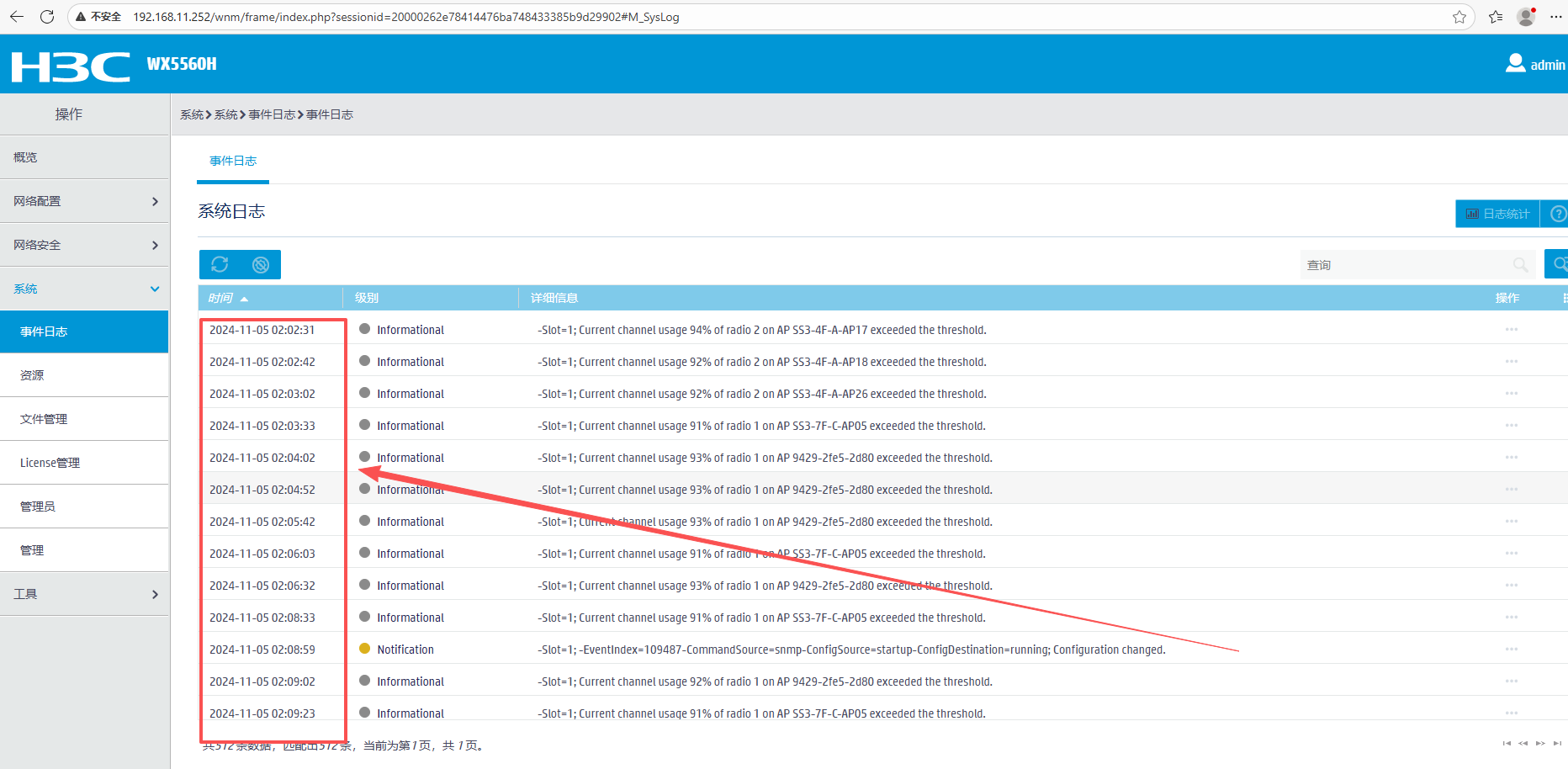
Task: Select the timestamp 2024-11-05 02:04:52
Action: pyautogui.click(x=262, y=490)
